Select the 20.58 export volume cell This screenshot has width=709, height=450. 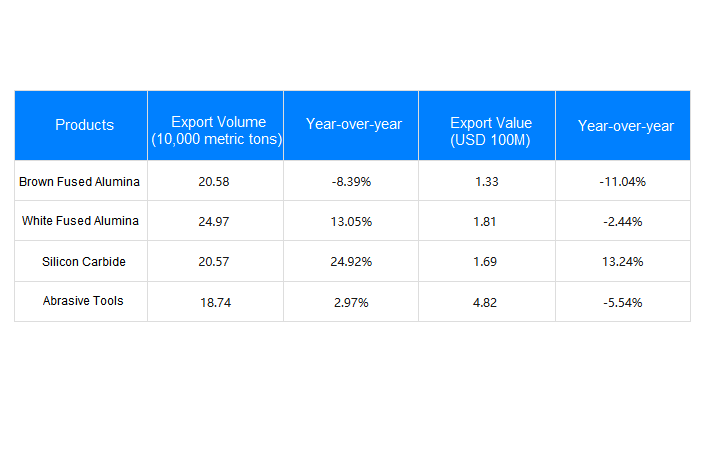[216, 180]
